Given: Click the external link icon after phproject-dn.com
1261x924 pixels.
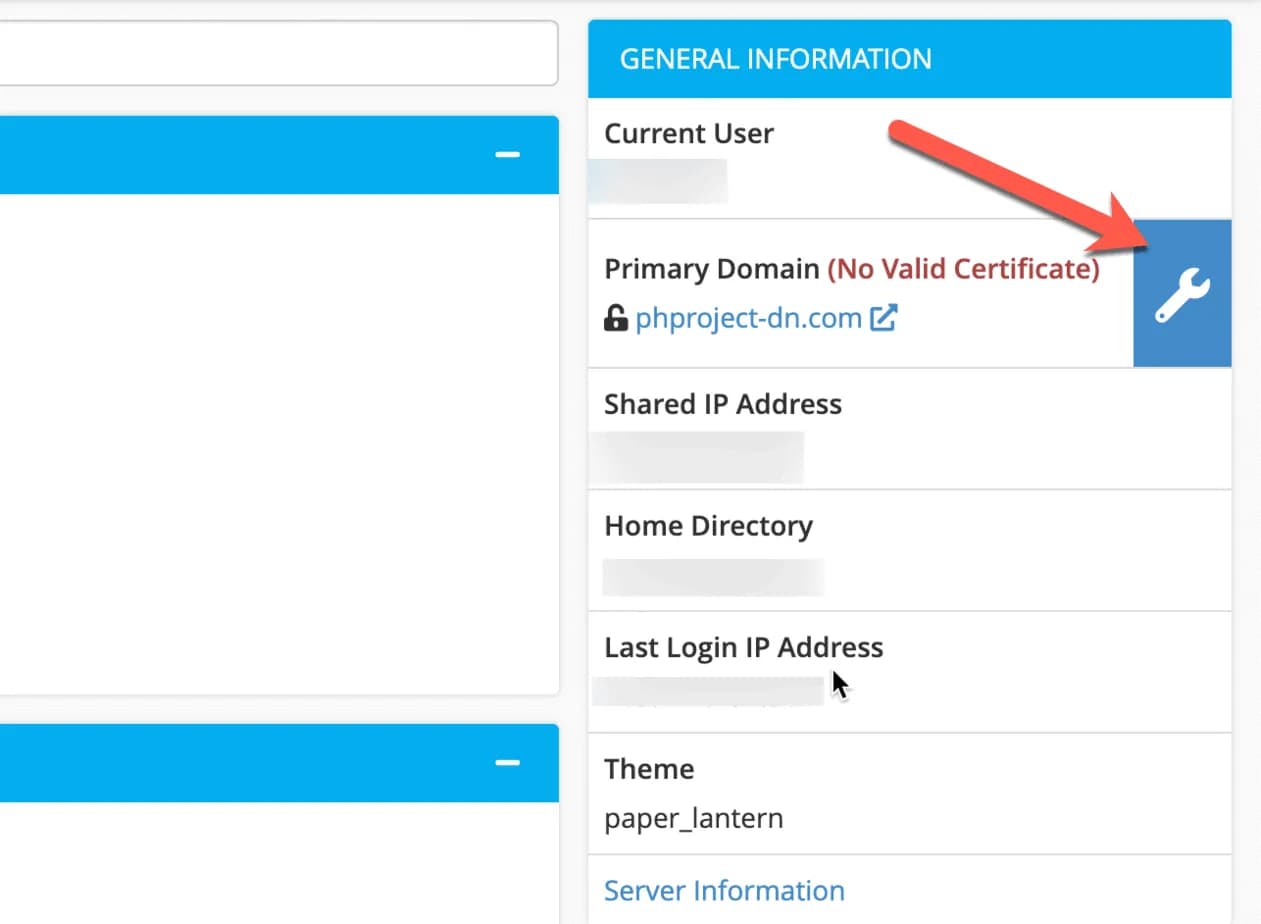Looking at the screenshot, I should coord(883,319).
